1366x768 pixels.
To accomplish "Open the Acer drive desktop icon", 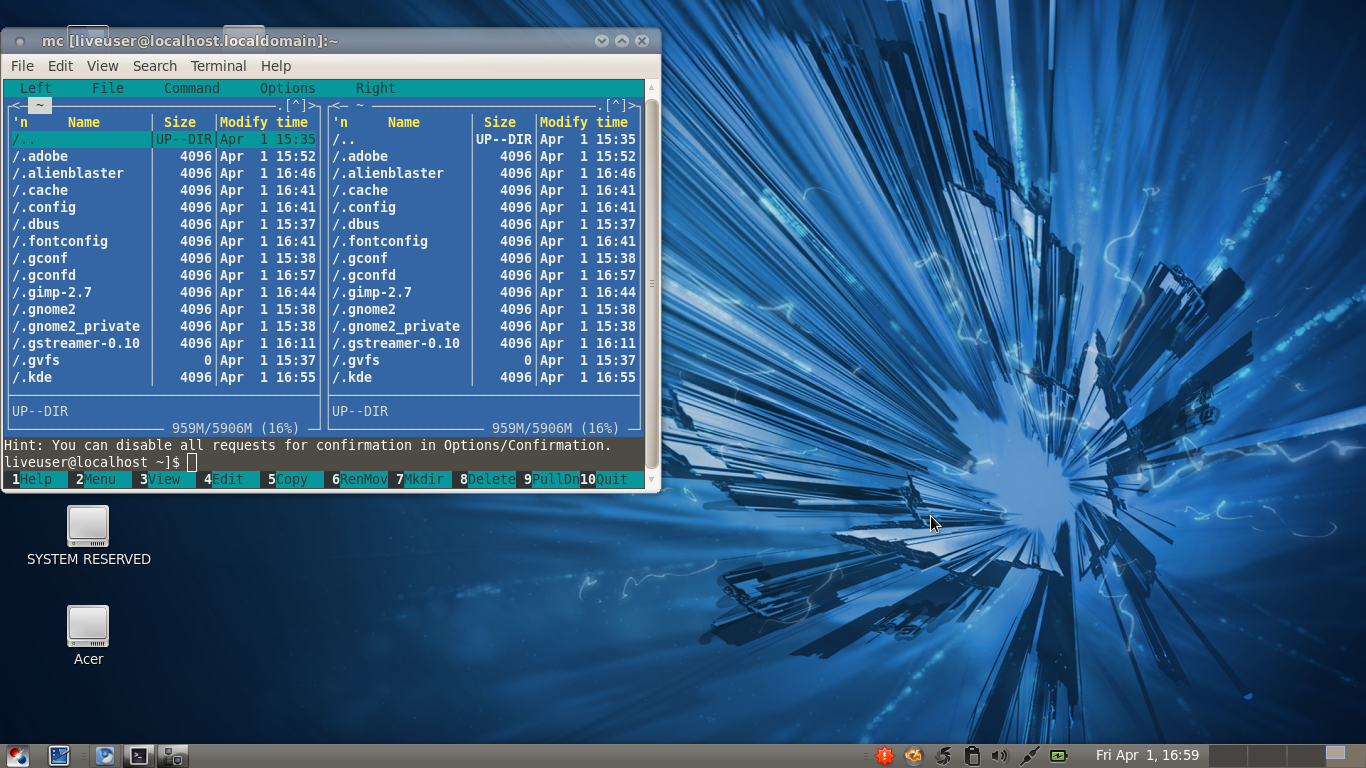I will click(x=88, y=626).
